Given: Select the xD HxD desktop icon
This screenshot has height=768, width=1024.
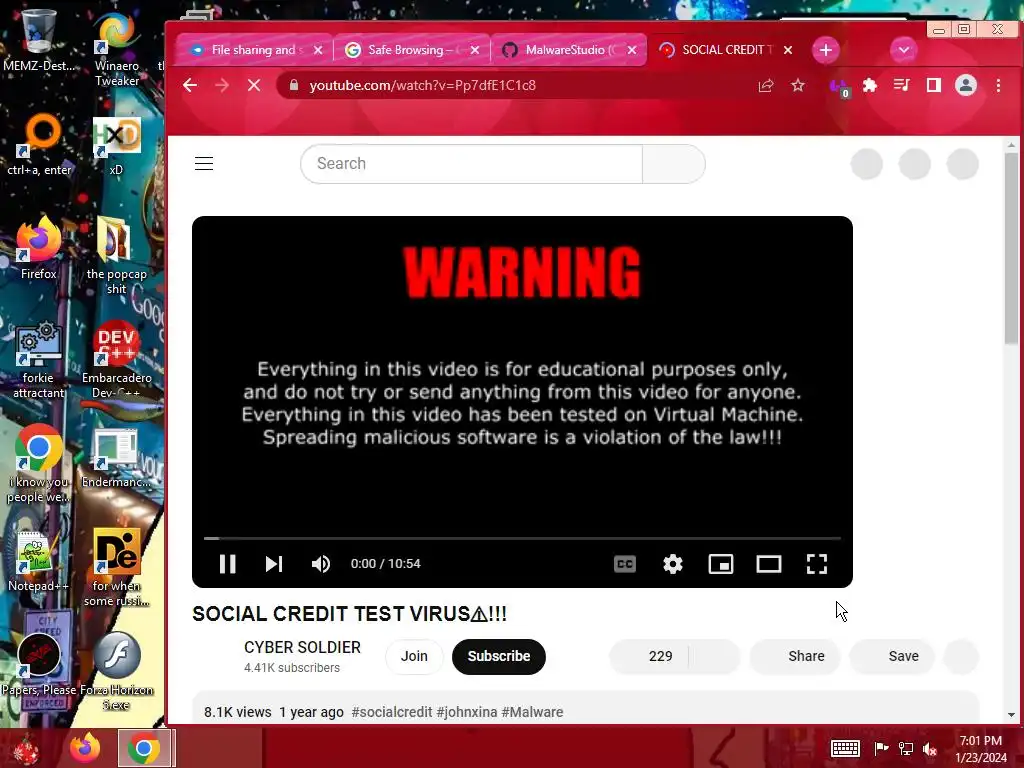Looking at the screenshot, I should pyautogui.click(x=116, y=146).
